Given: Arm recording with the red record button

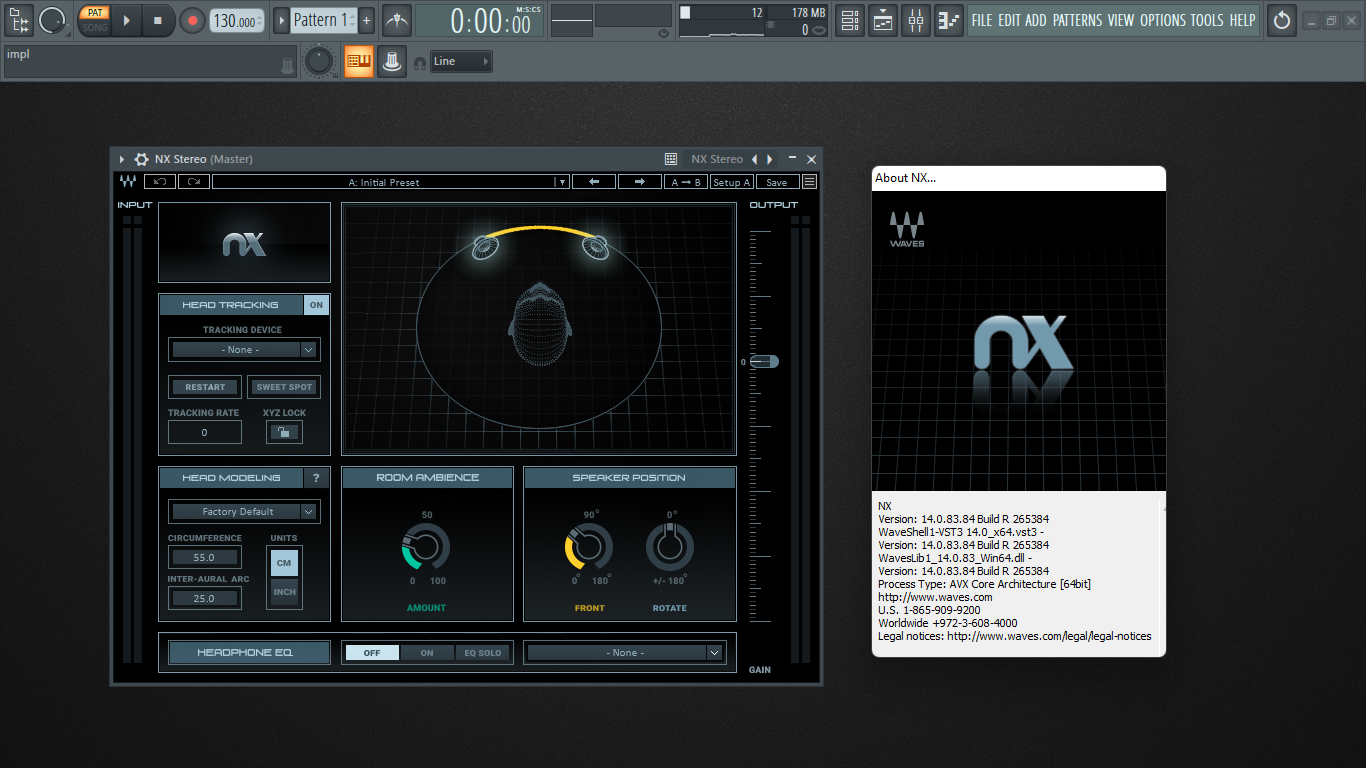Looking at the screenshot, I should [x=192, y=20].
